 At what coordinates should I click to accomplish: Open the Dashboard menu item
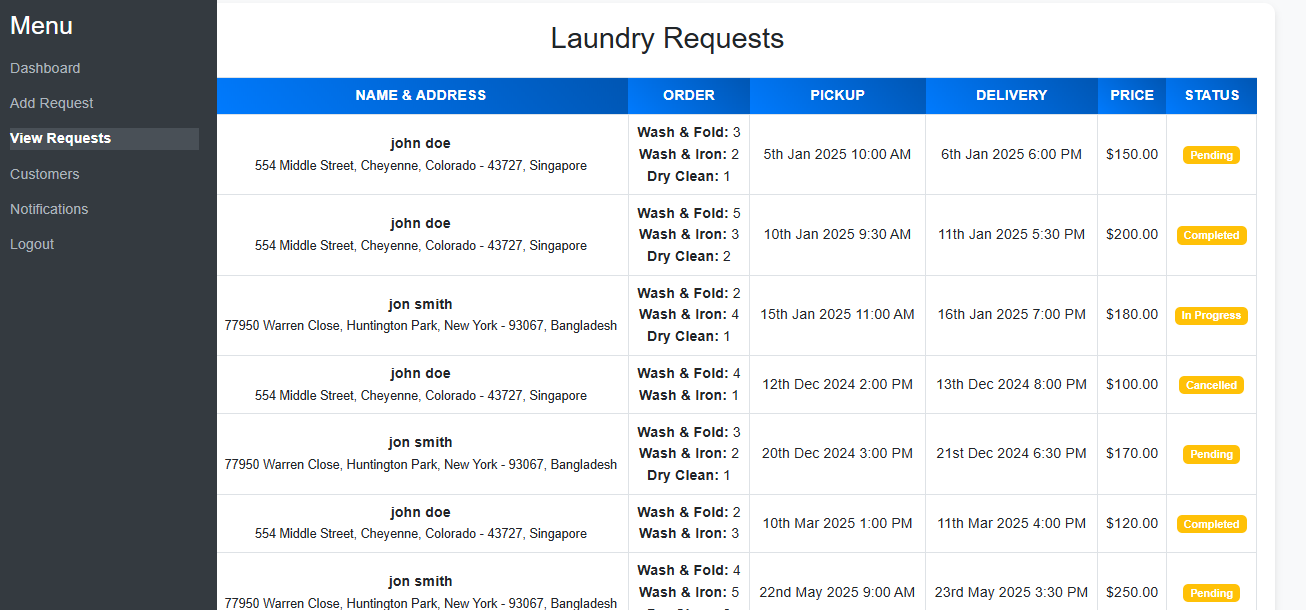[45, 68]
